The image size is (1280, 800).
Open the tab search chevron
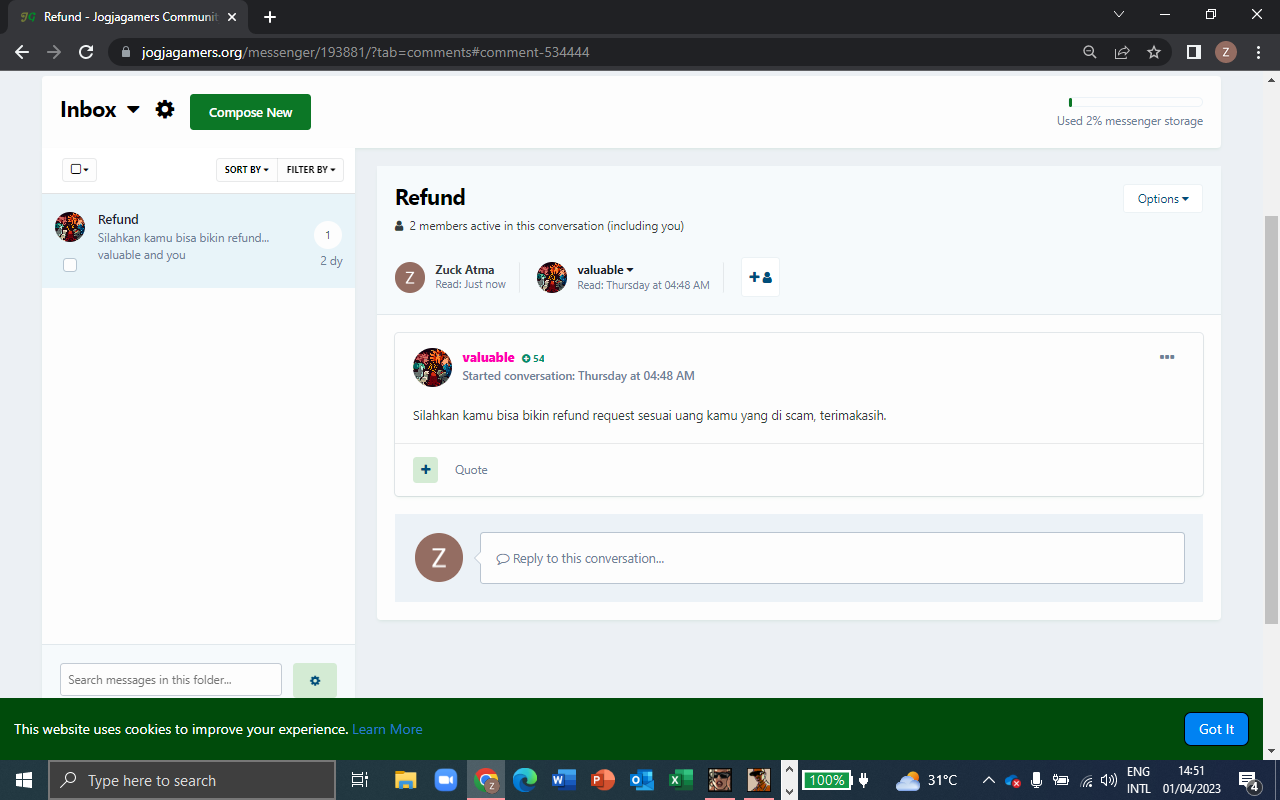point(1119,14)
